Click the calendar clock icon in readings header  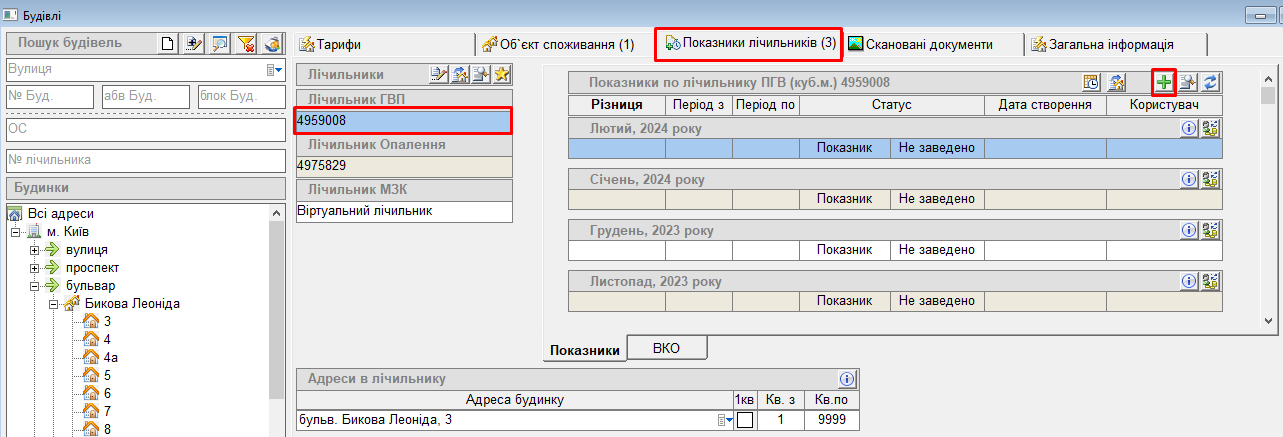(x=1092, y=82)
